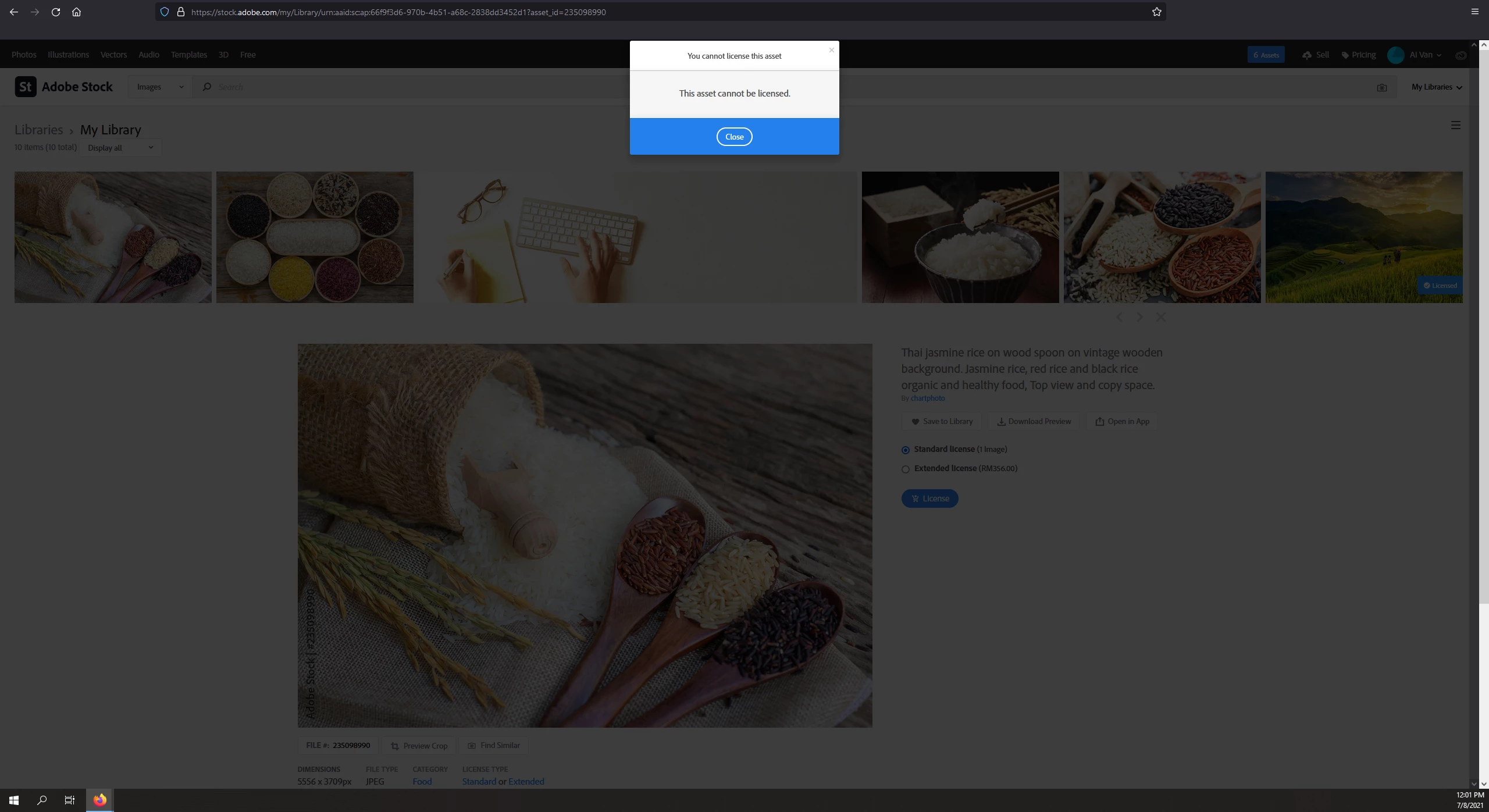Click the visual search camera icon
The image size is (1489, 812).
1381,87
